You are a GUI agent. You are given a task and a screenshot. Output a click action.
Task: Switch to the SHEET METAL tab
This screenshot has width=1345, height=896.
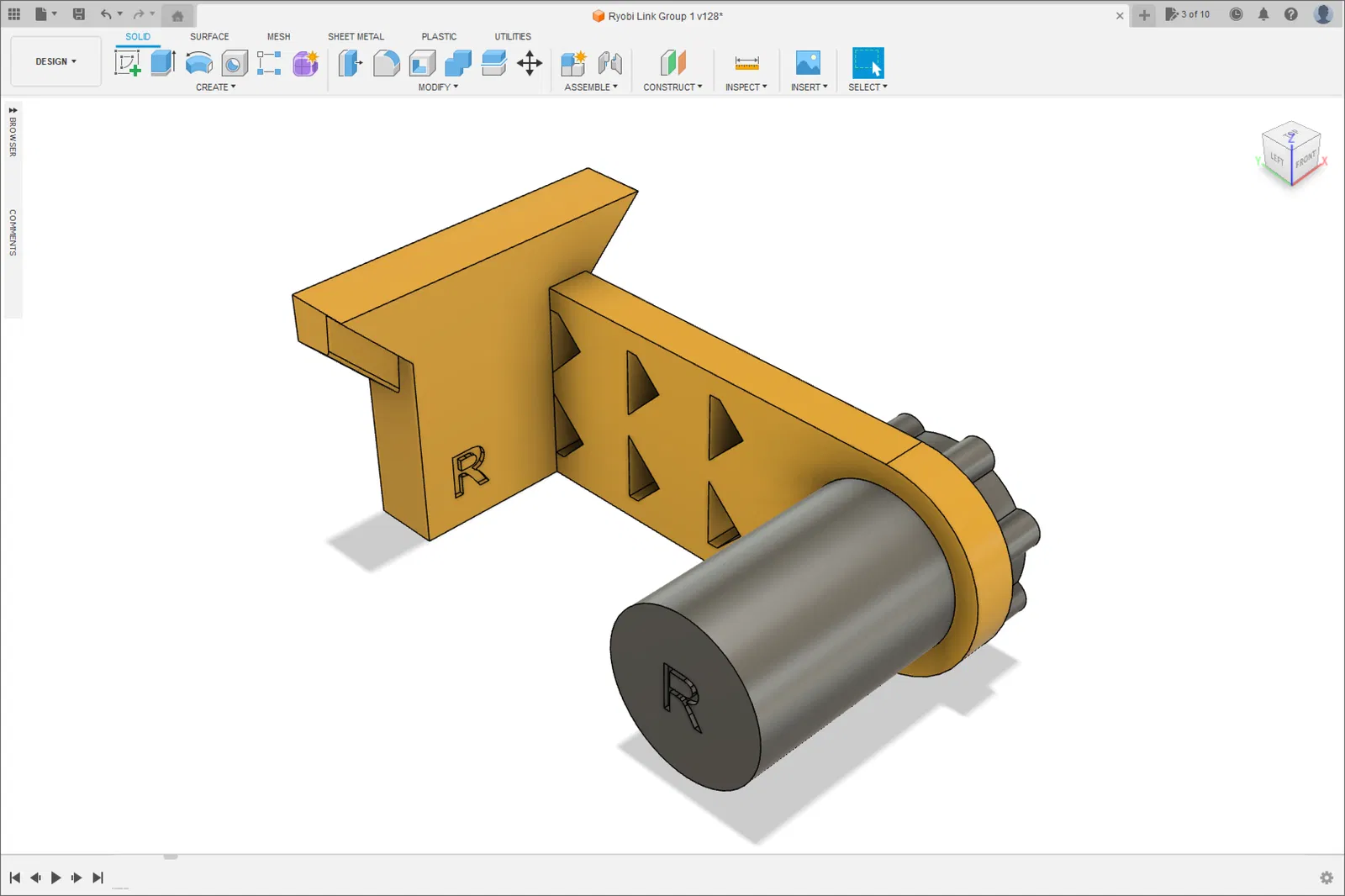point(356,37)
